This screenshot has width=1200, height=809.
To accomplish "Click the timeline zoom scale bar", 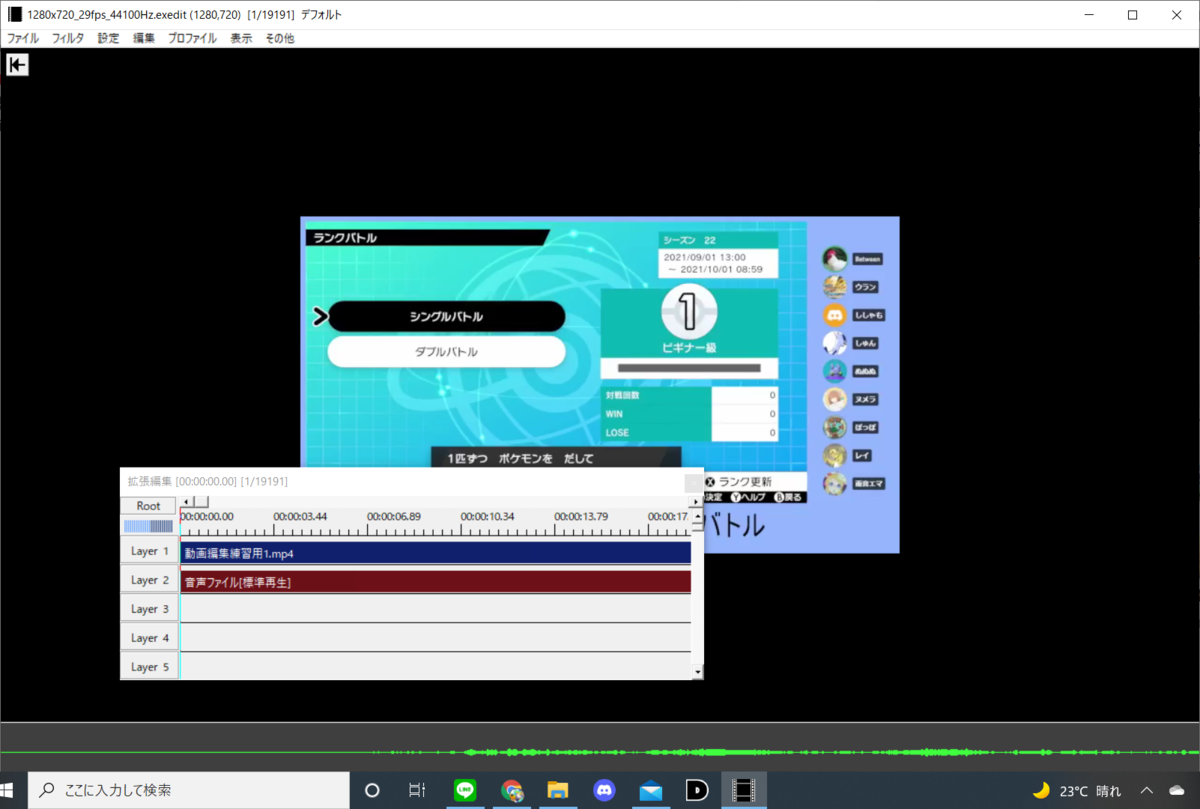I will coord(148,526).
